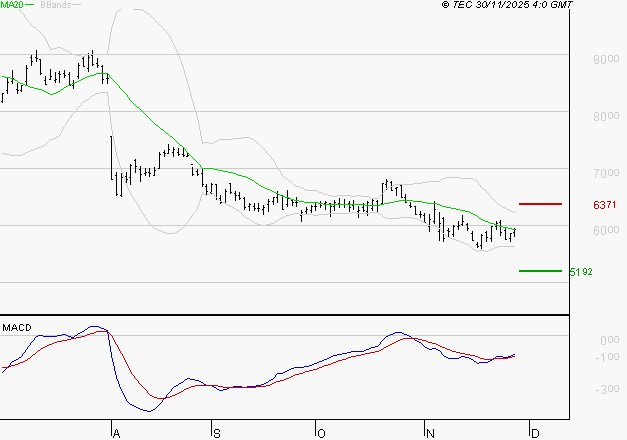
Task: Click the S month marker on the time axis
Action: click(x=217, y=434)
